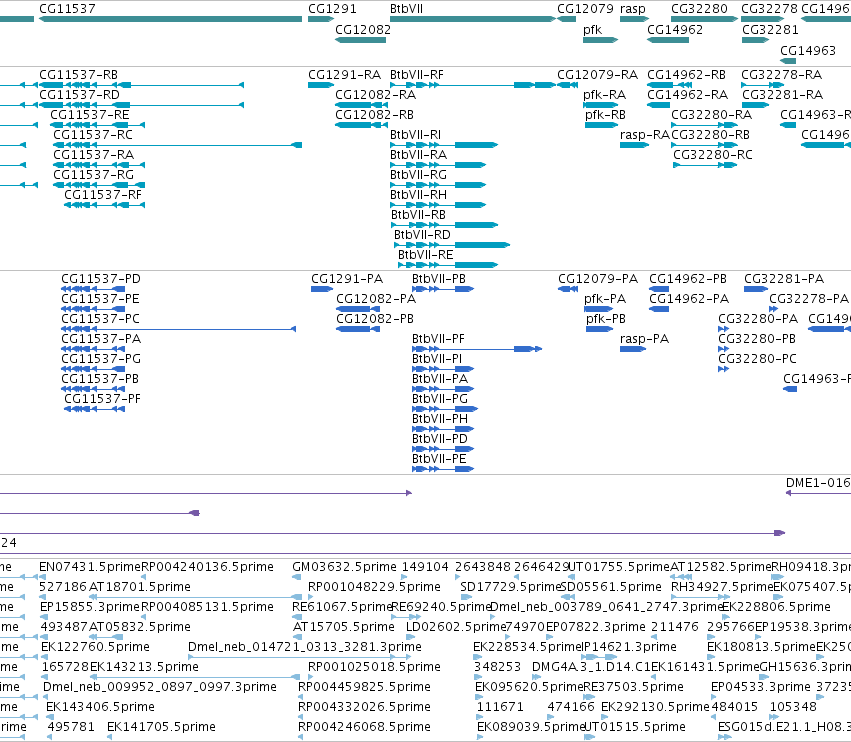Viewport: 851px width, 742px height.
Task: Select protein BtbVII-PE
Action: pos(443,469)
